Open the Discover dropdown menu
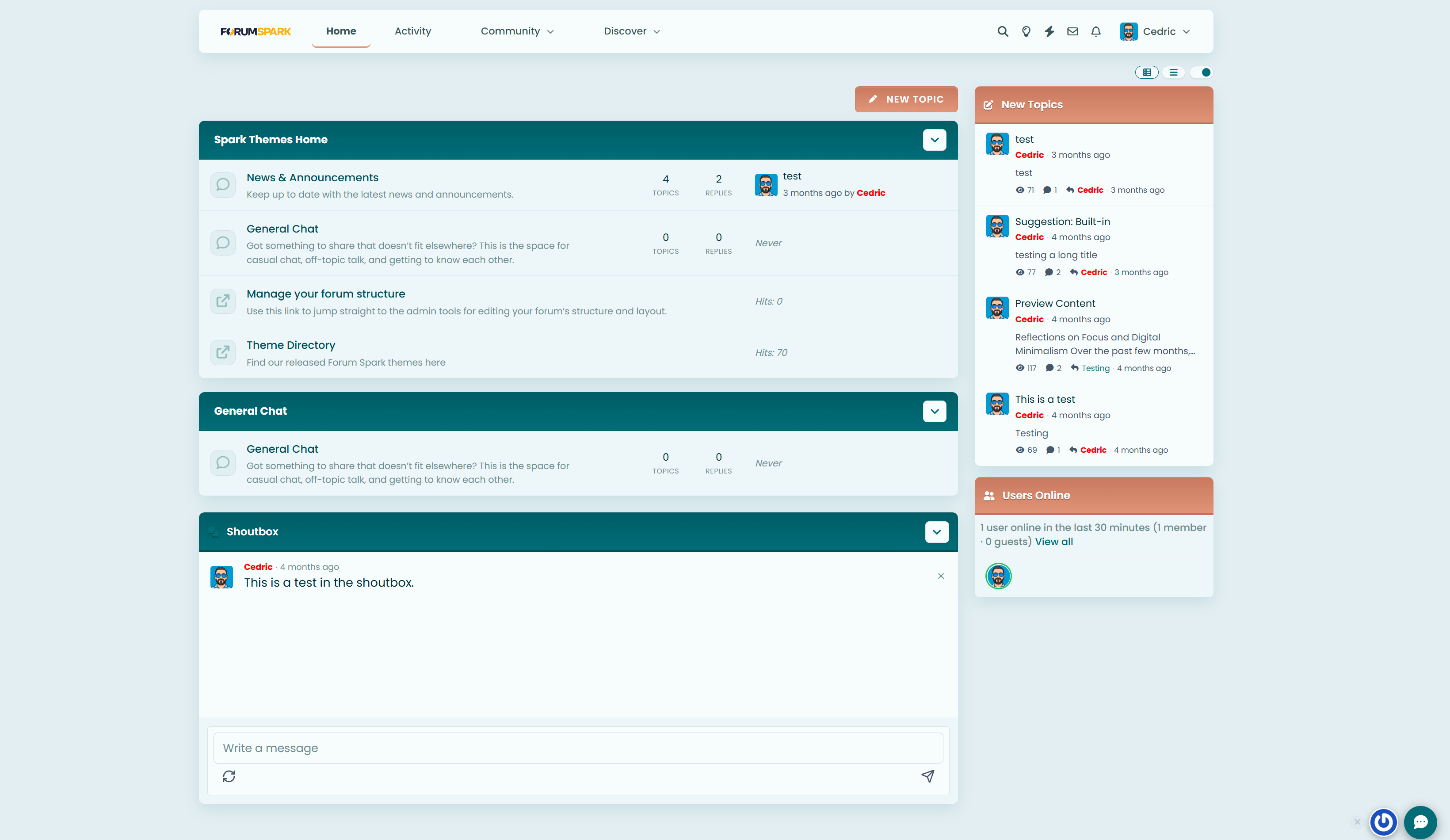This screenshot has height=840, width=1450. point(631,32)
